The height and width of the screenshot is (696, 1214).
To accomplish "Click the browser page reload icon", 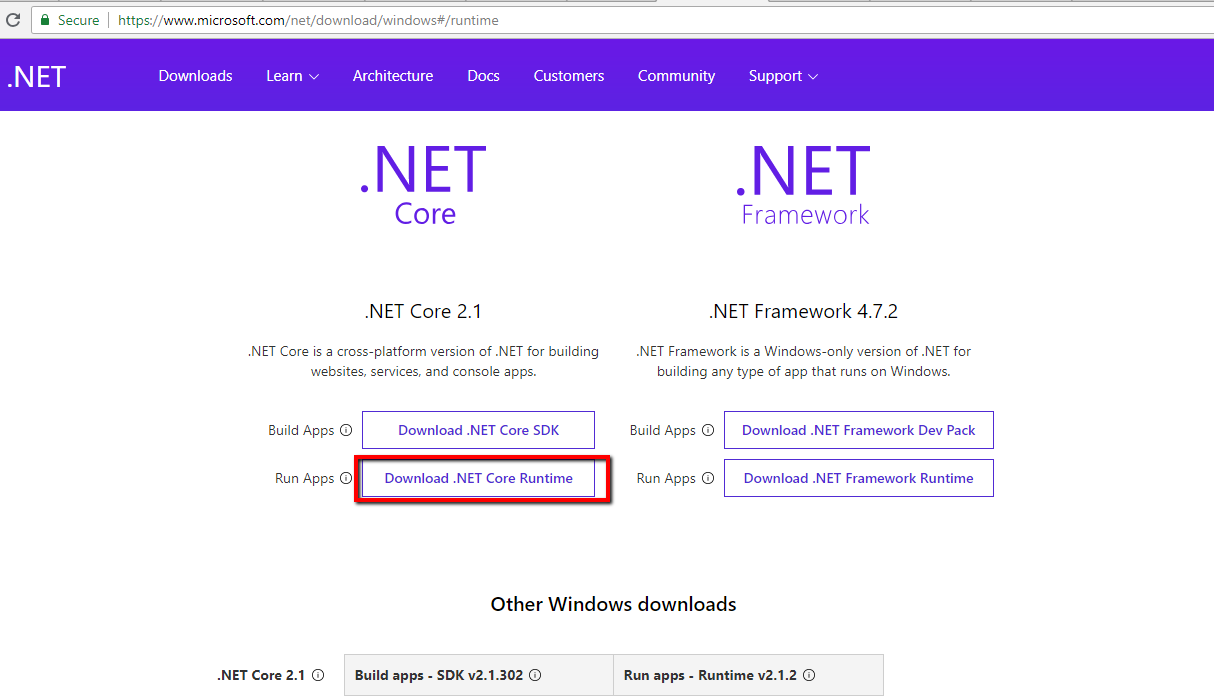I will 13,19.
